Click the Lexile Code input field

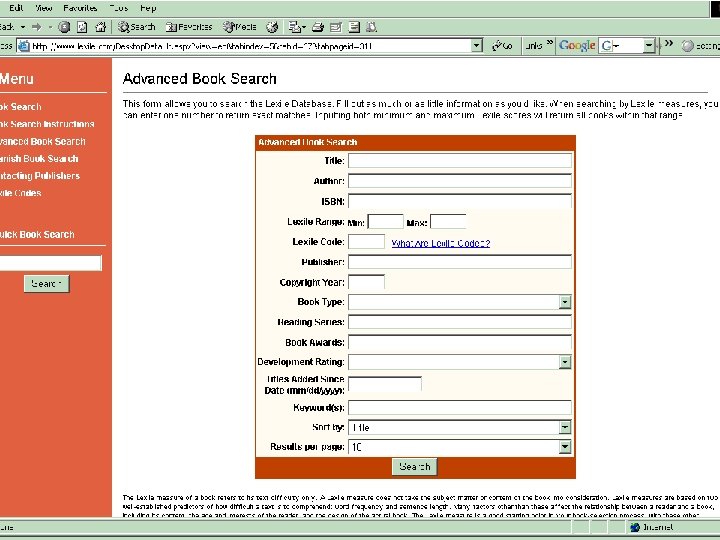click(366, 242)
